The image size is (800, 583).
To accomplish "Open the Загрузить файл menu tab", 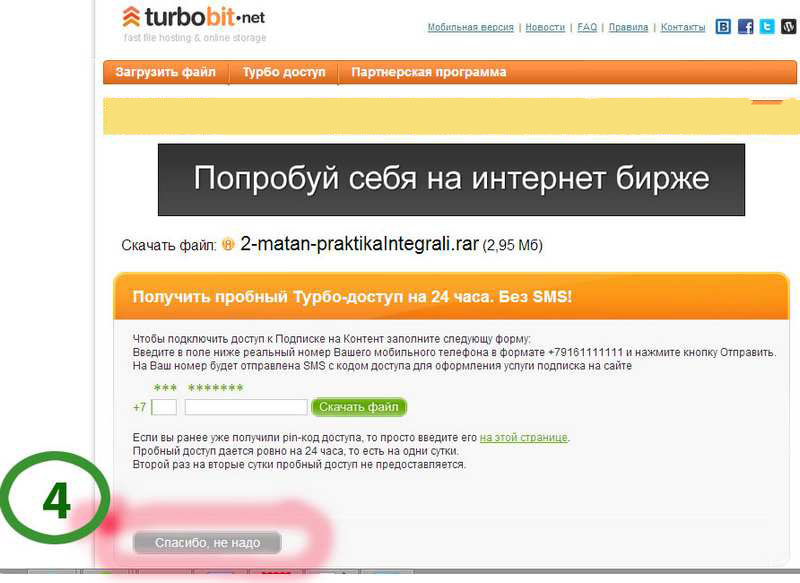I will point(166,72).
